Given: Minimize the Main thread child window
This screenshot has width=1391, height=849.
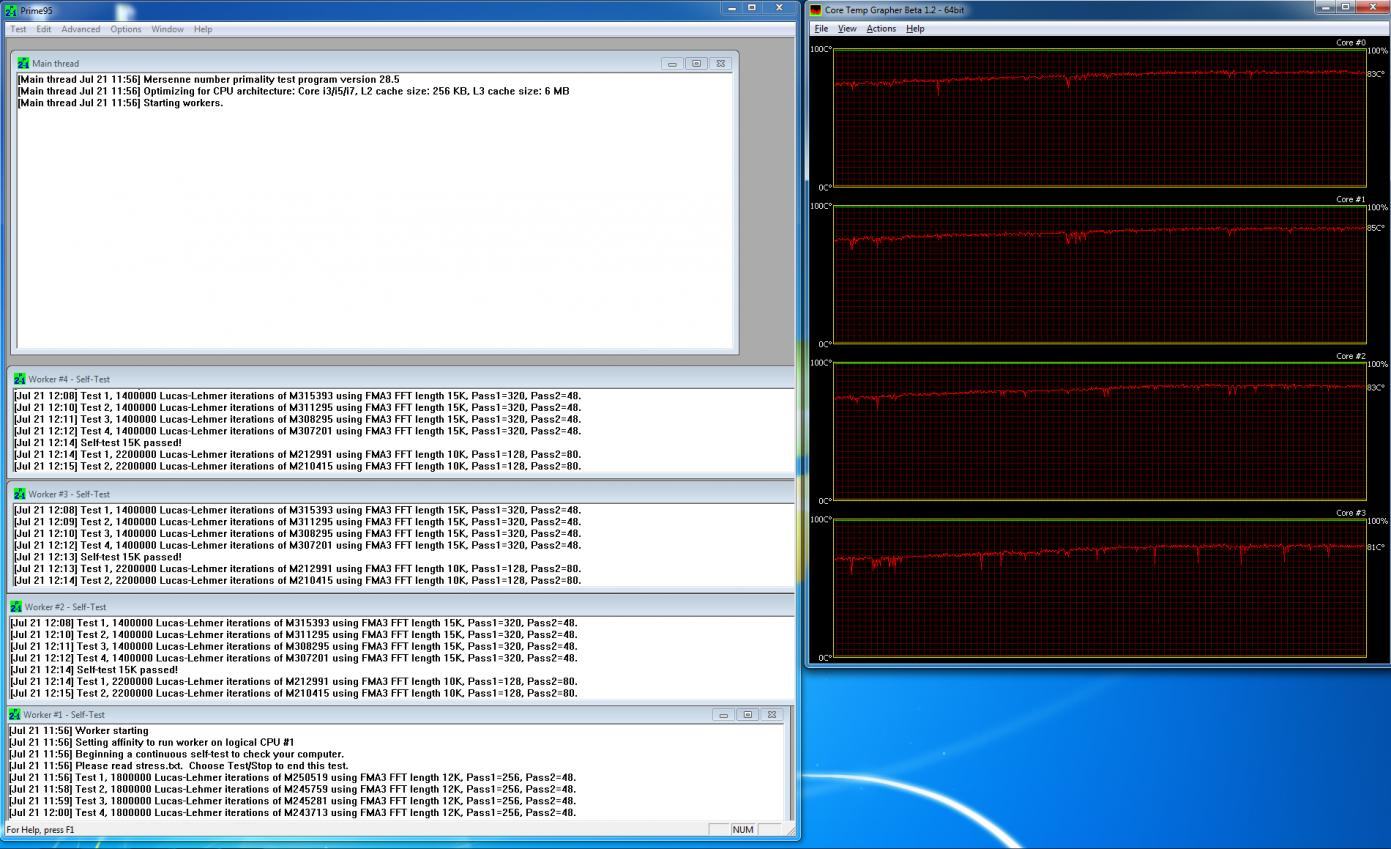Looking at the screenshot, I should pyautogui.click(x=672, y=63).
